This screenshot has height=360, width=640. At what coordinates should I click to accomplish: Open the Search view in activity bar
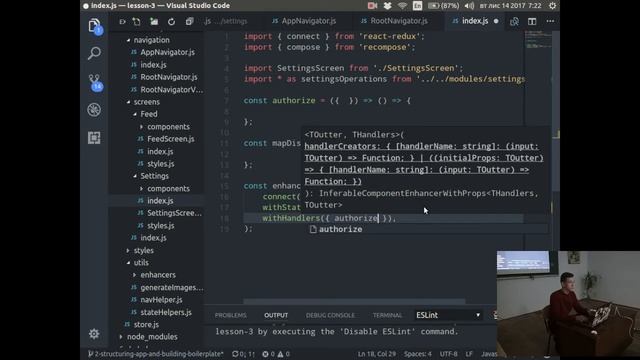point(94,53)
